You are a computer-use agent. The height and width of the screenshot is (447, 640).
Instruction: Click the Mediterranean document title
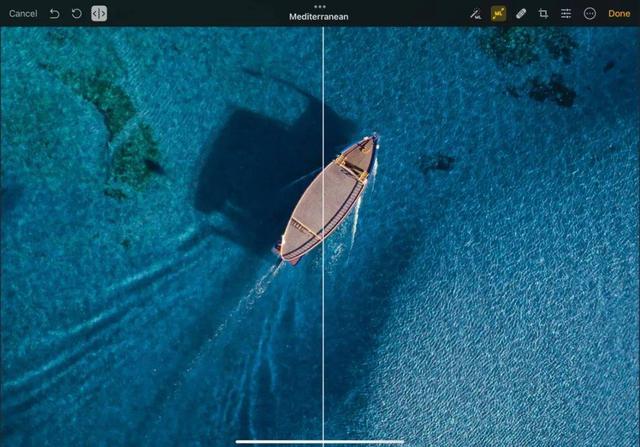[x=319, y=17]
